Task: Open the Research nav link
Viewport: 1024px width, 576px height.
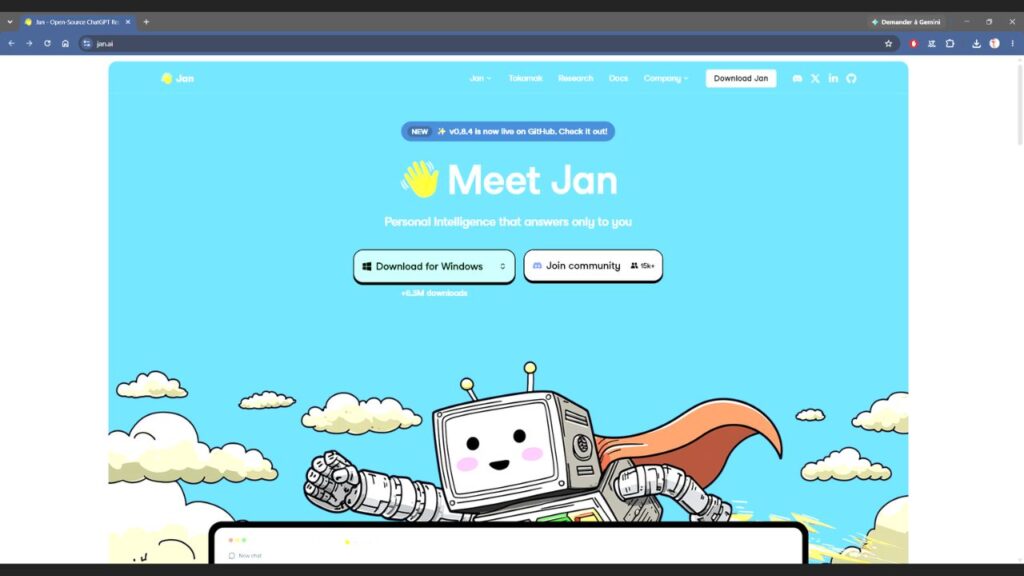Action: coord(575,78)
